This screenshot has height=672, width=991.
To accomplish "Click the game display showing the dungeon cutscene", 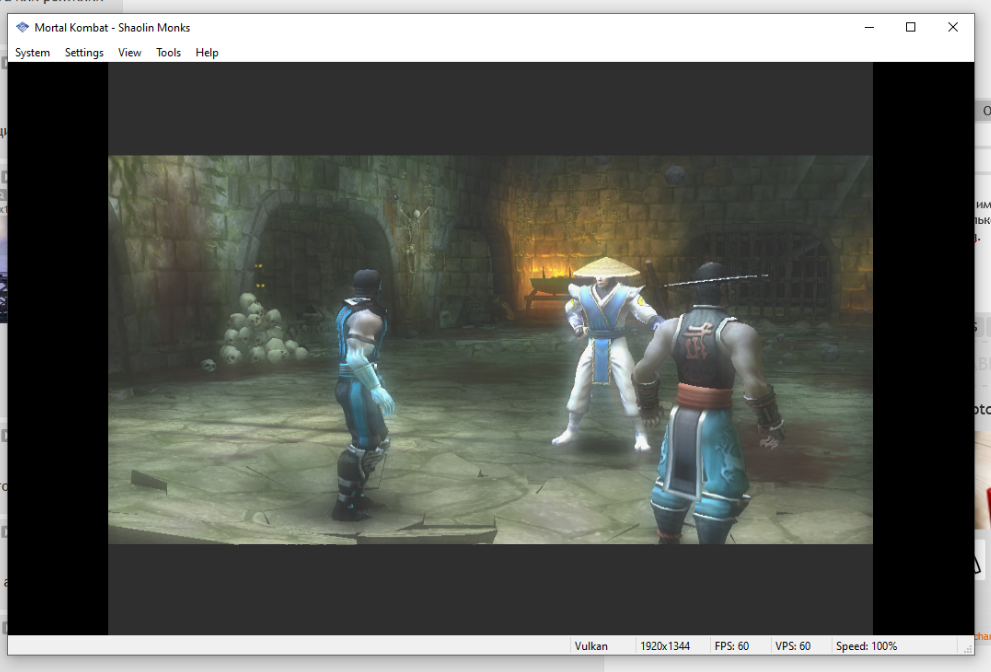I will (x=490, y=350).
